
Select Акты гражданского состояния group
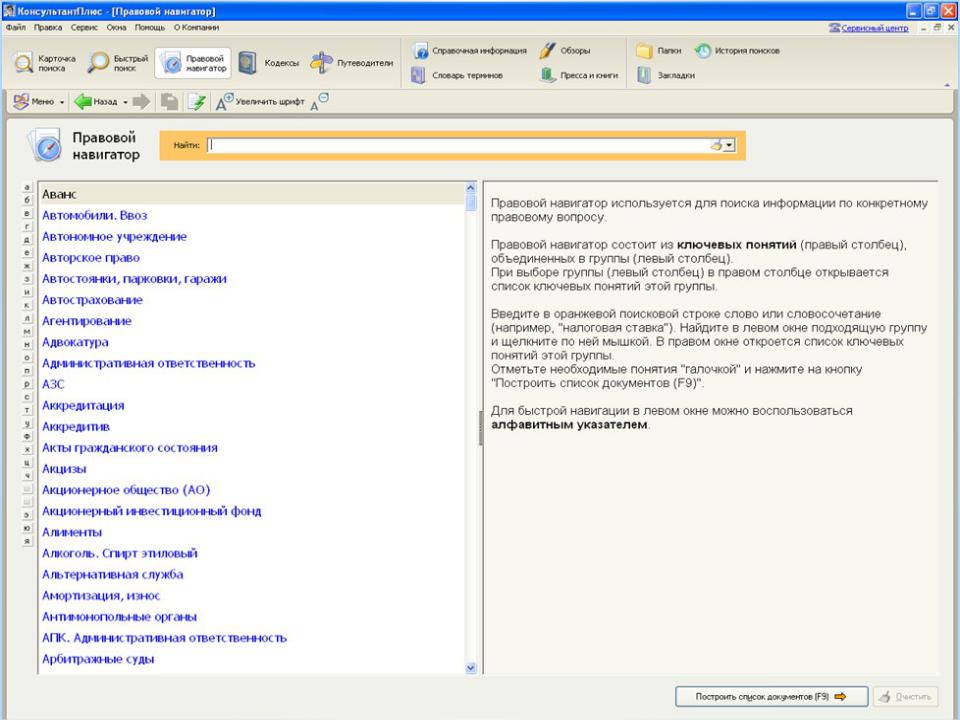[129, 448]
